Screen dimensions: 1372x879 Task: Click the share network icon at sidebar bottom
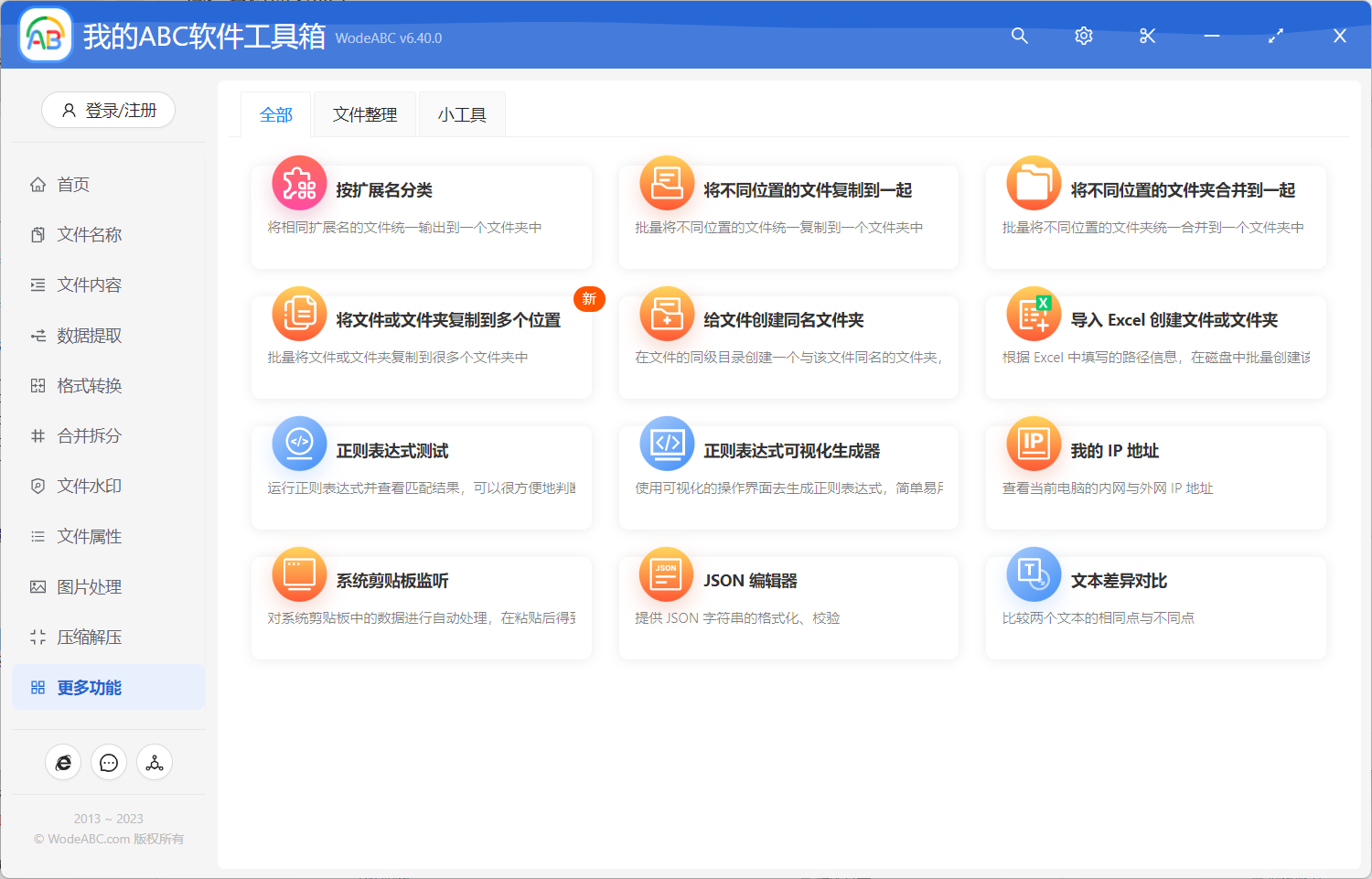pyautogui.click(x=154, y=762)
